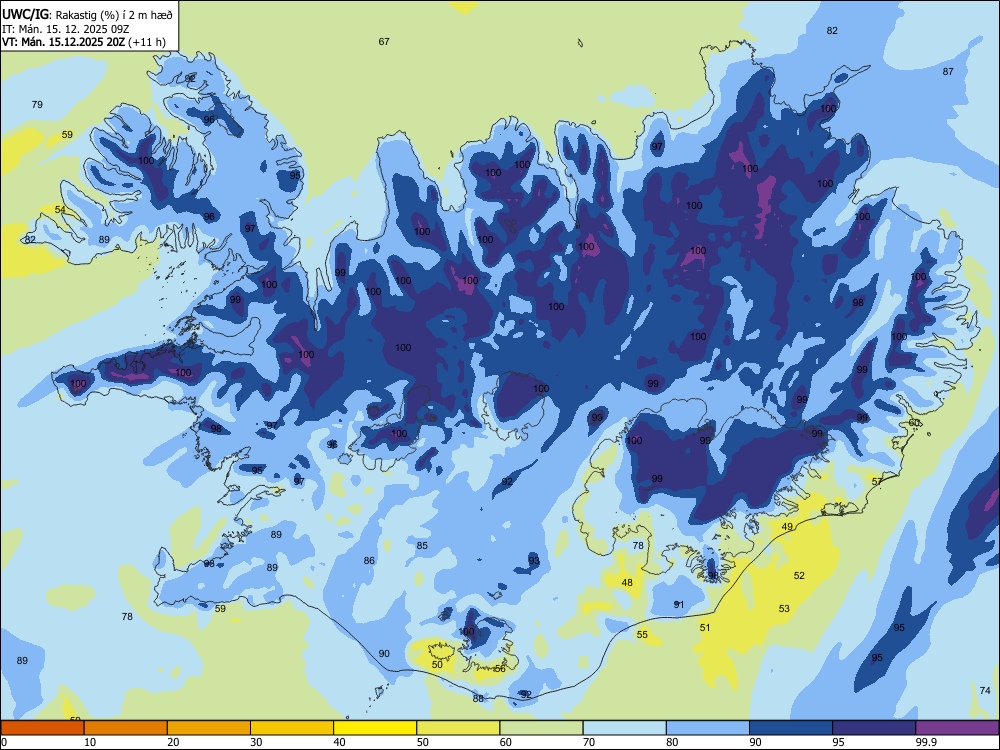Click the humidity value 67 over the sea

(x=384, y=41)
